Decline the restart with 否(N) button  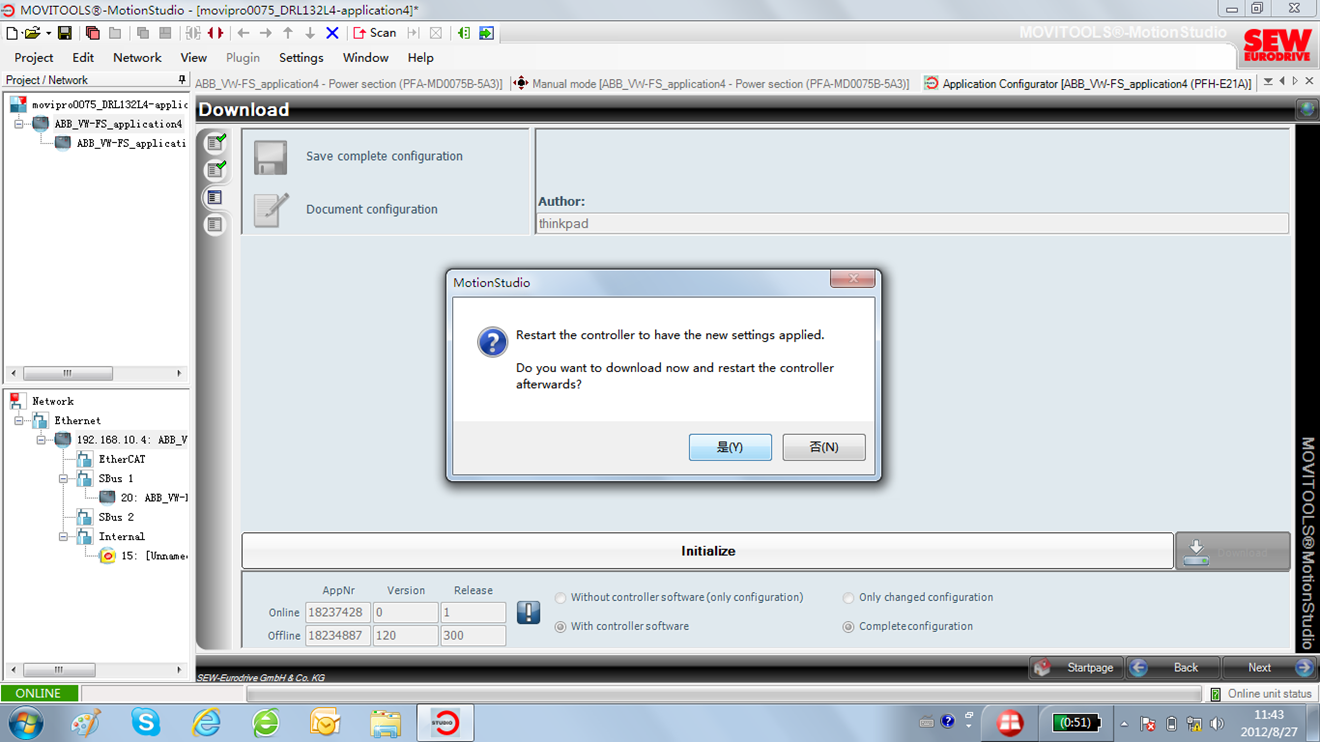pyautogui.click(x=823, y=447)
